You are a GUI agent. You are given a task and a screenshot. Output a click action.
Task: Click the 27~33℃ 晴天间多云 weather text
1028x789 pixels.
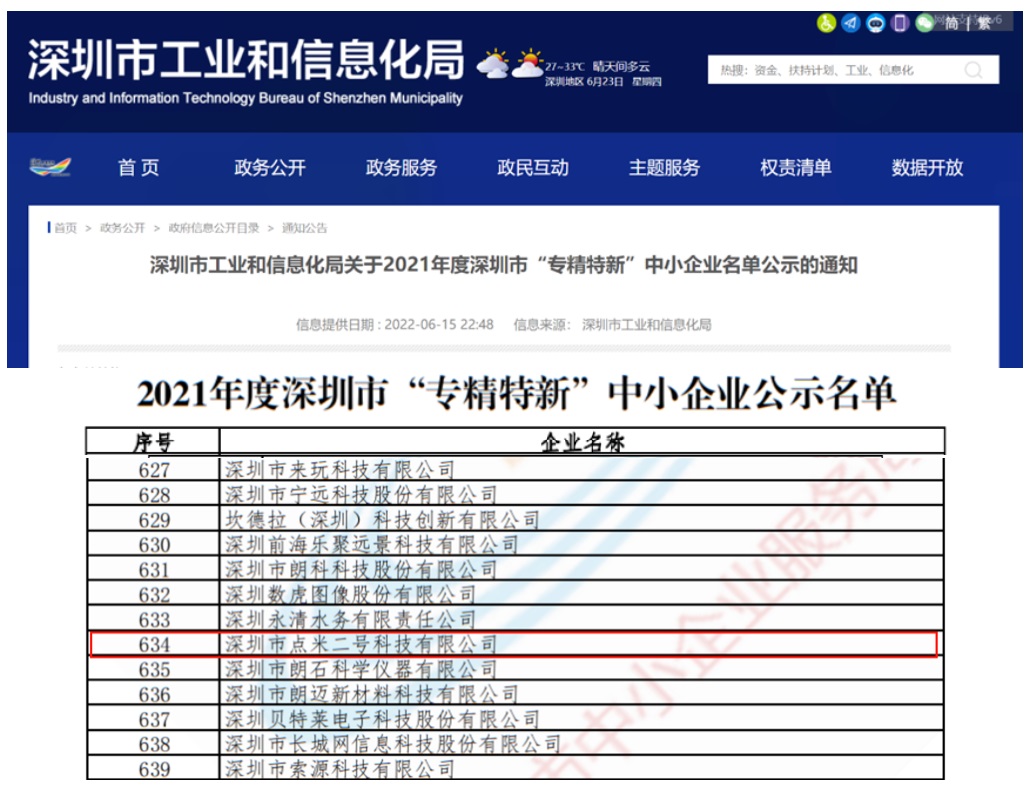[597, 66]
